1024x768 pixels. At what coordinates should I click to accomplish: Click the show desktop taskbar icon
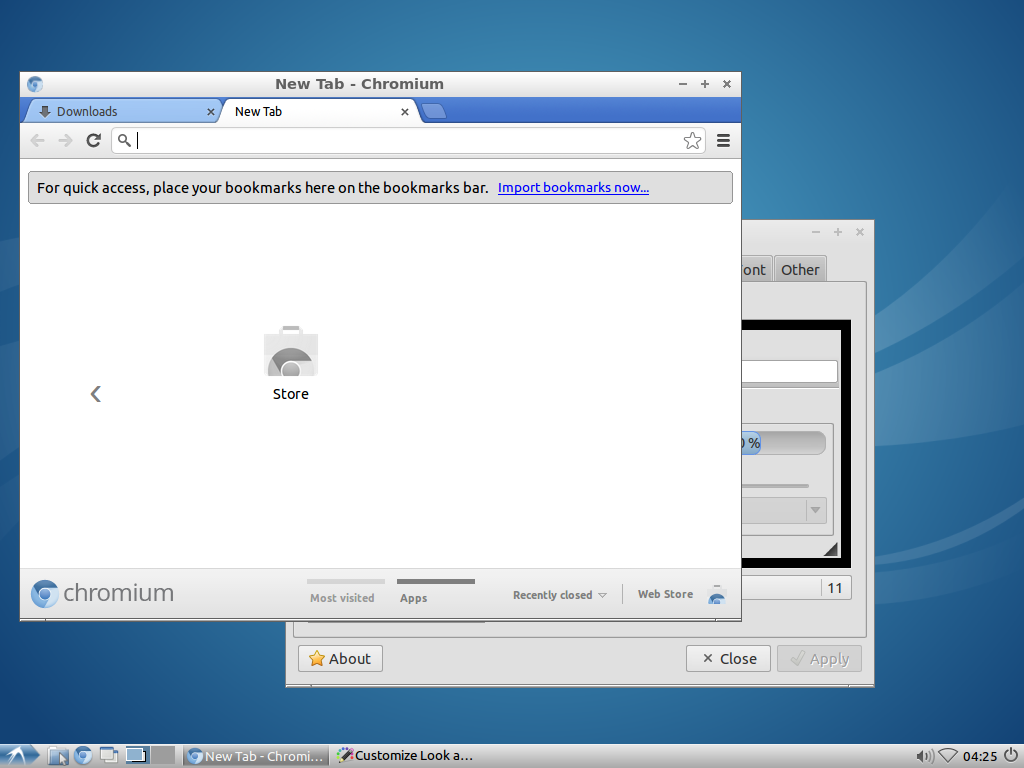tap(108, 756)
